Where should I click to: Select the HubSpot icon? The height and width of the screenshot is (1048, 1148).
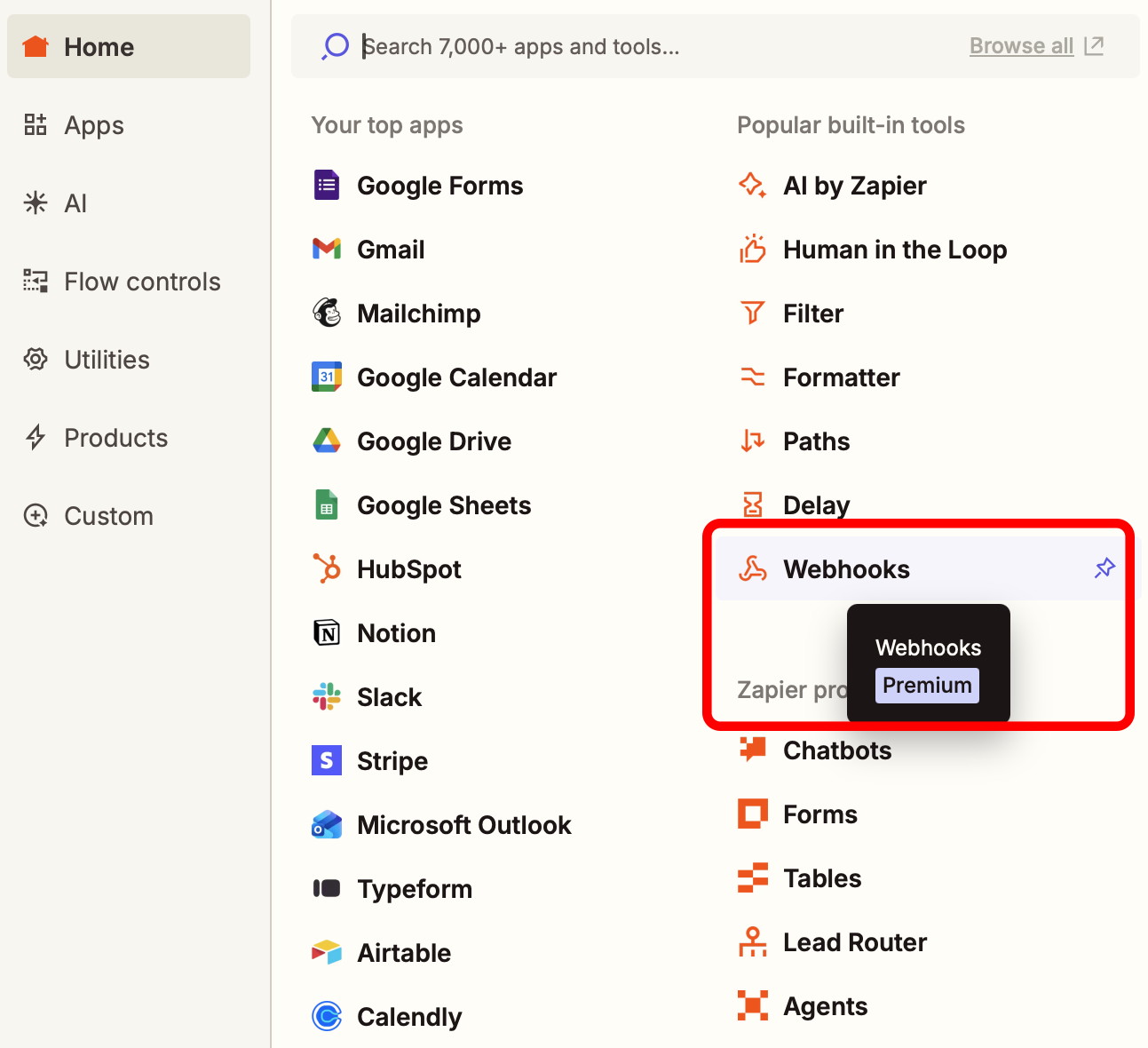coord(327,568)
